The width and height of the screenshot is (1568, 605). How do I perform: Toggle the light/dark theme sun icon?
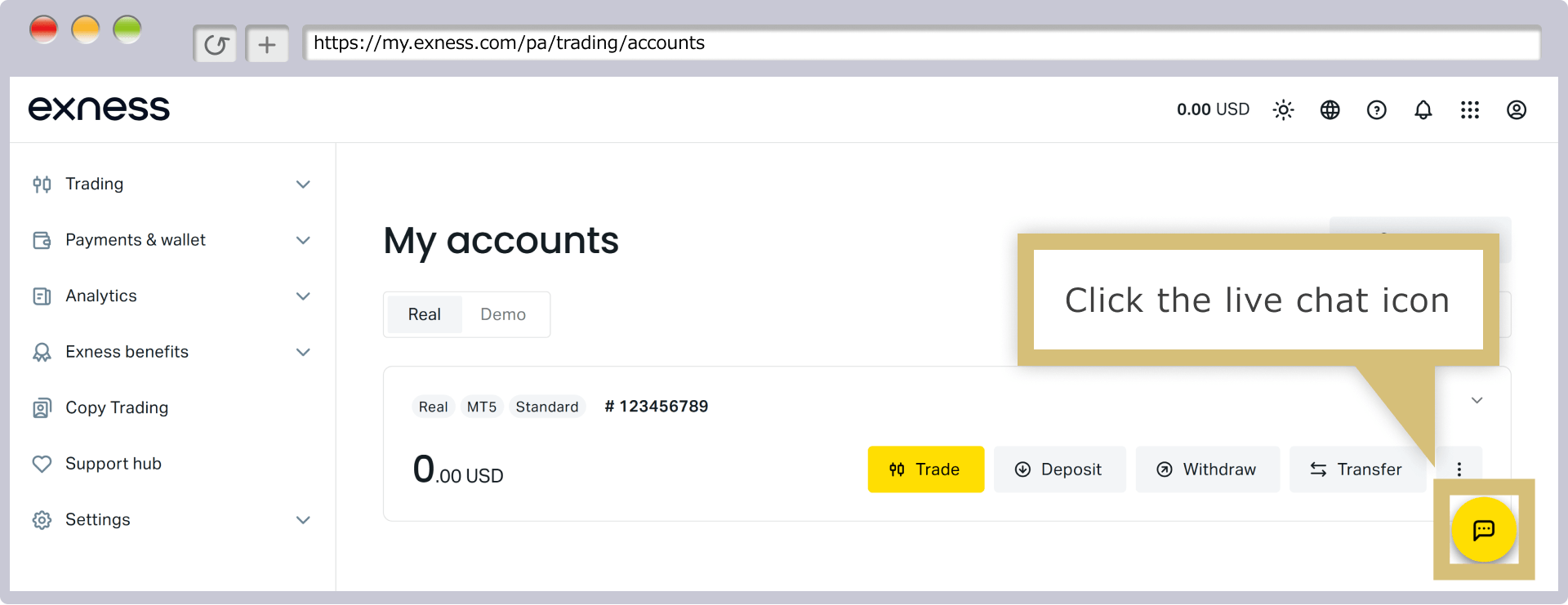click(x=1283, y=109)
